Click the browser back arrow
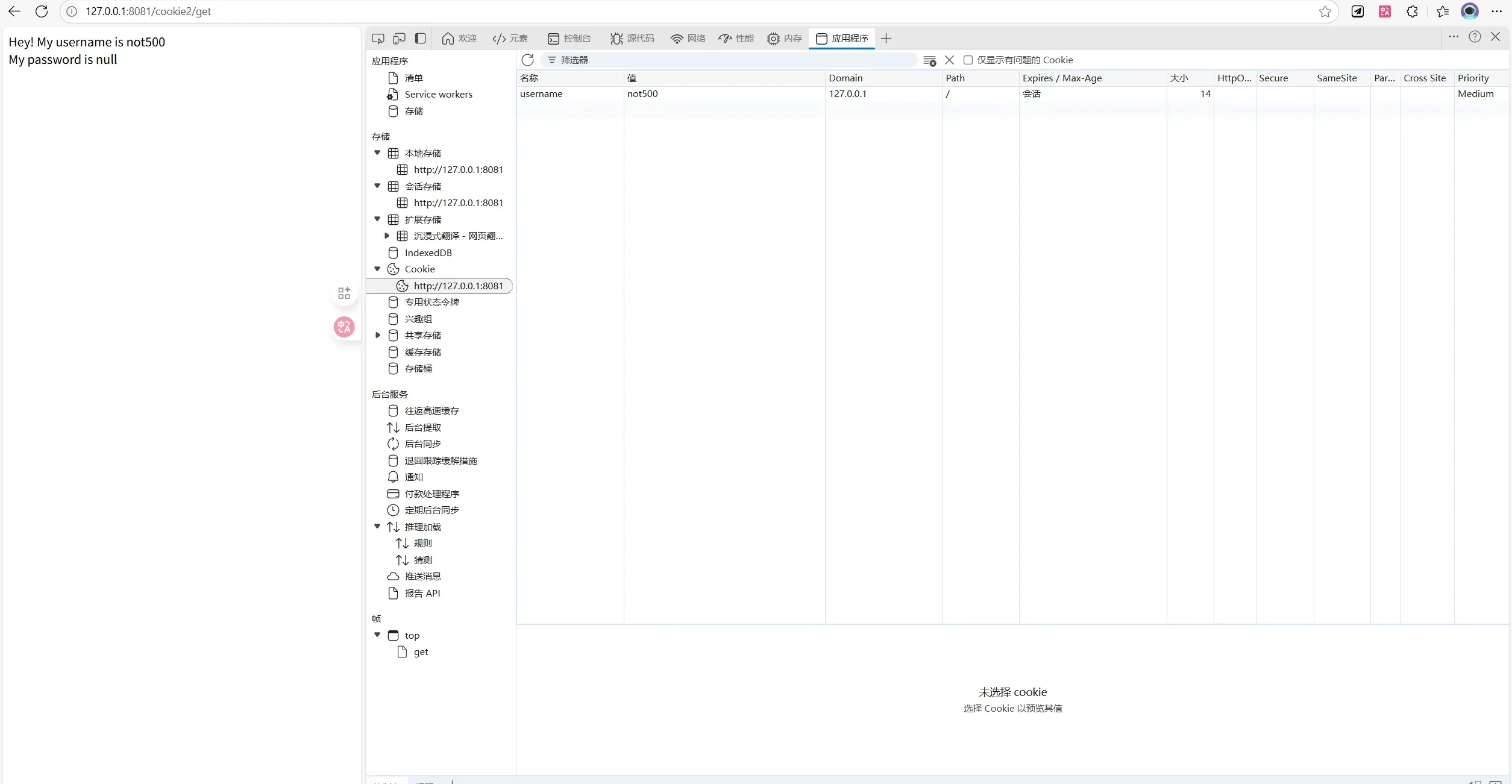 coord(14,11)
